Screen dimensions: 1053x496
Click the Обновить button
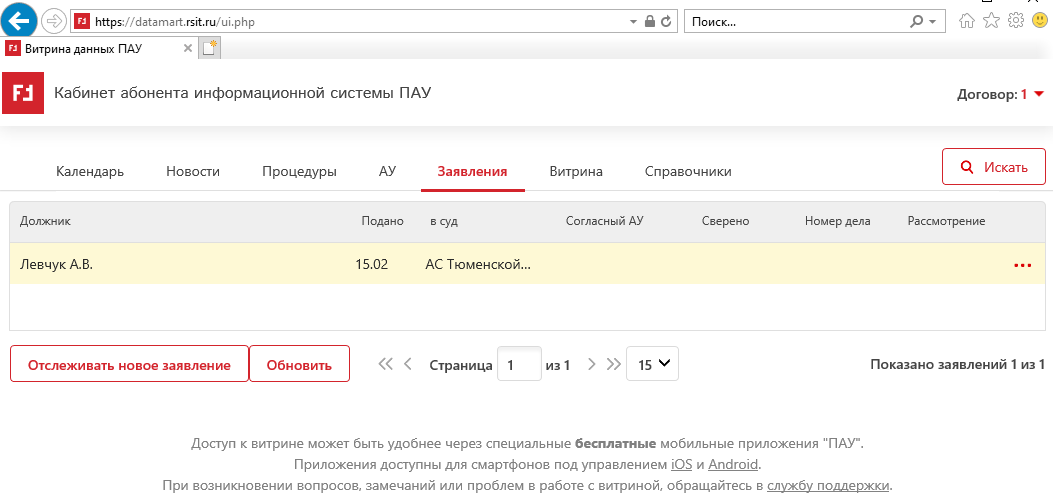coord(299,365)
